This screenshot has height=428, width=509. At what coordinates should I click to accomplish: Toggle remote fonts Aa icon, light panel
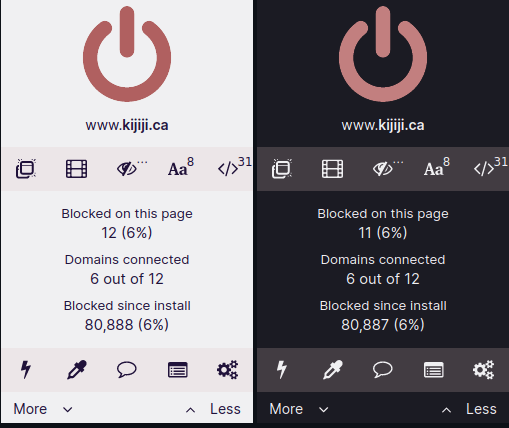181,167
